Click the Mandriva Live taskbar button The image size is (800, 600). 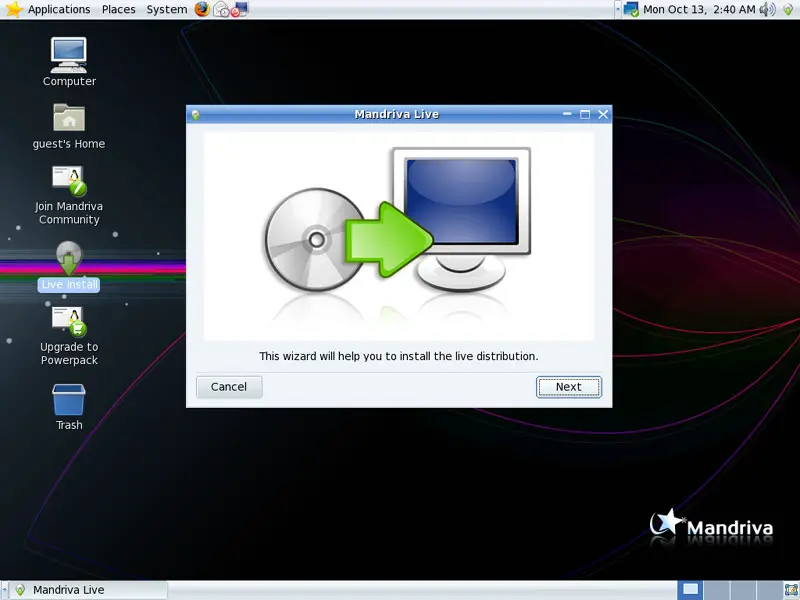89,590
